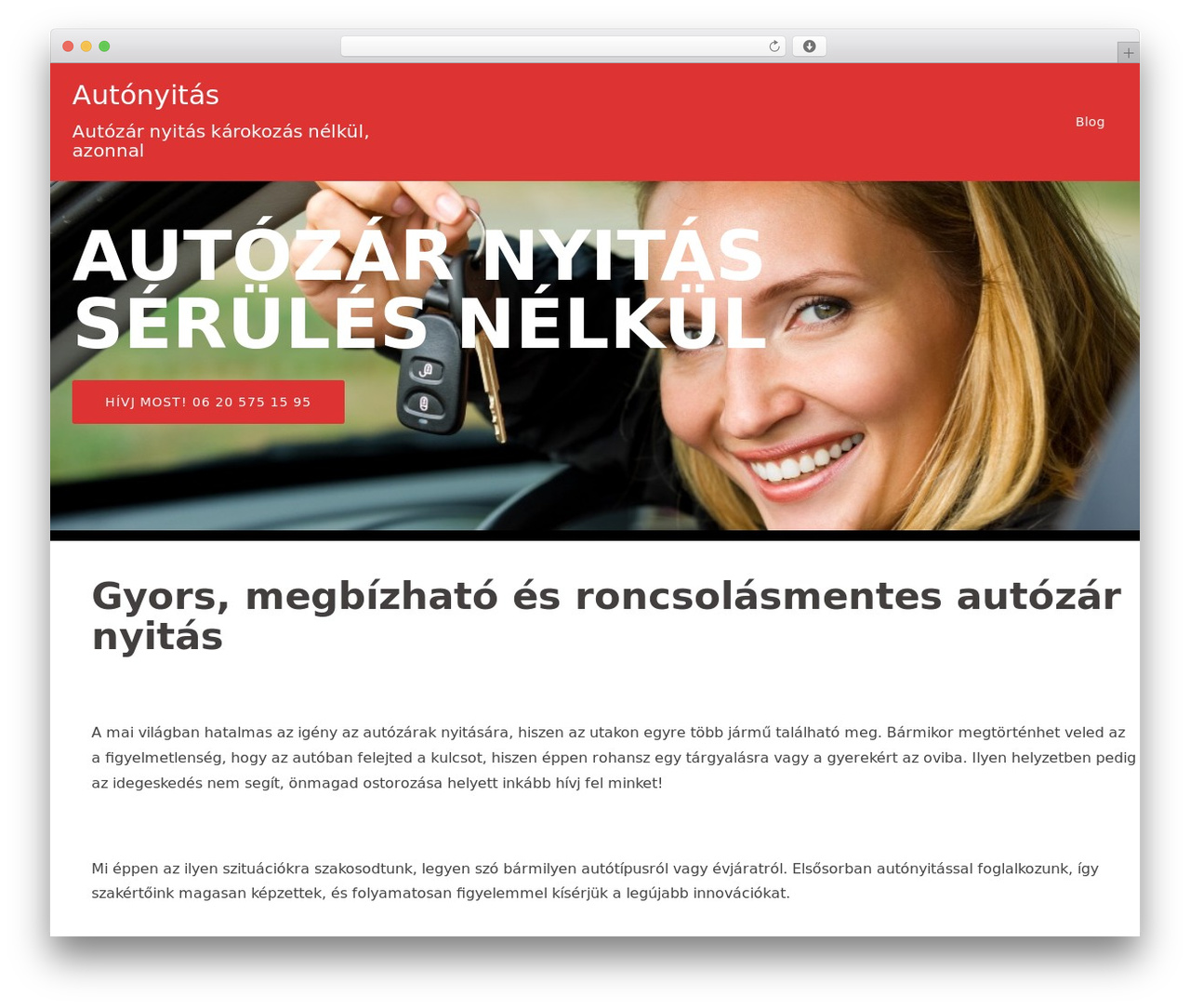Click the paragraph starting "A mai világban hatalmas"
Viewport: 1190px width, 1008px height.
click(614, 758)
